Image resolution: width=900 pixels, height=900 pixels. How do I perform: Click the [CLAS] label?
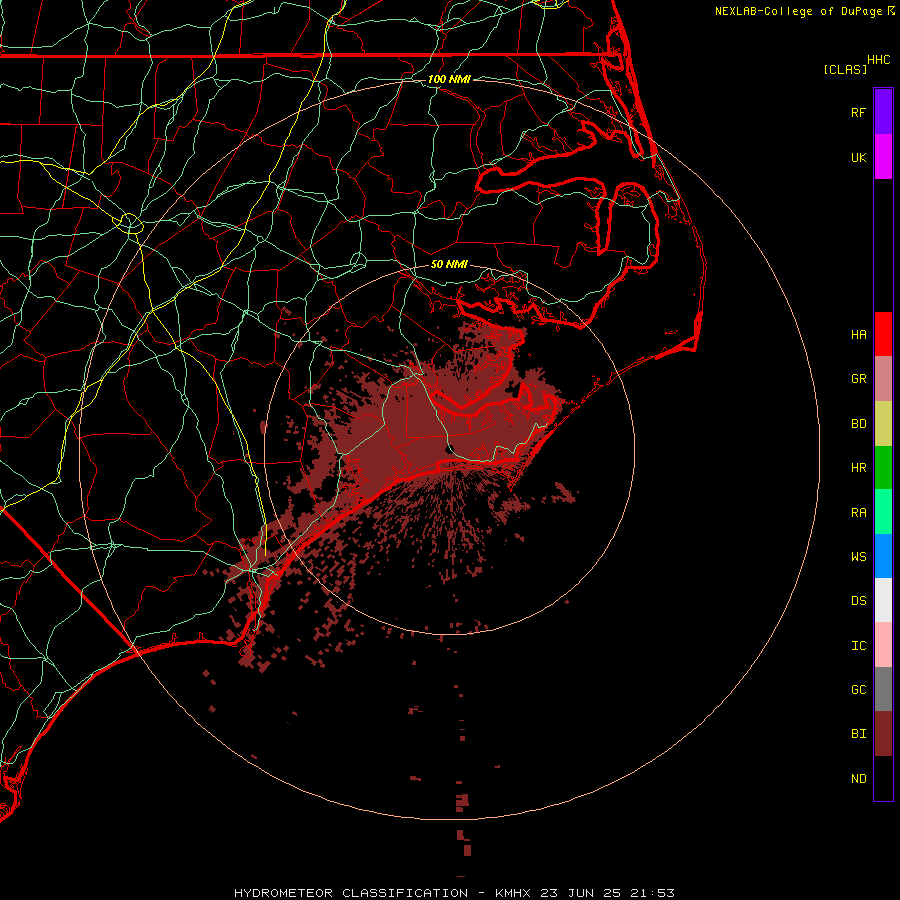(845, 69)
